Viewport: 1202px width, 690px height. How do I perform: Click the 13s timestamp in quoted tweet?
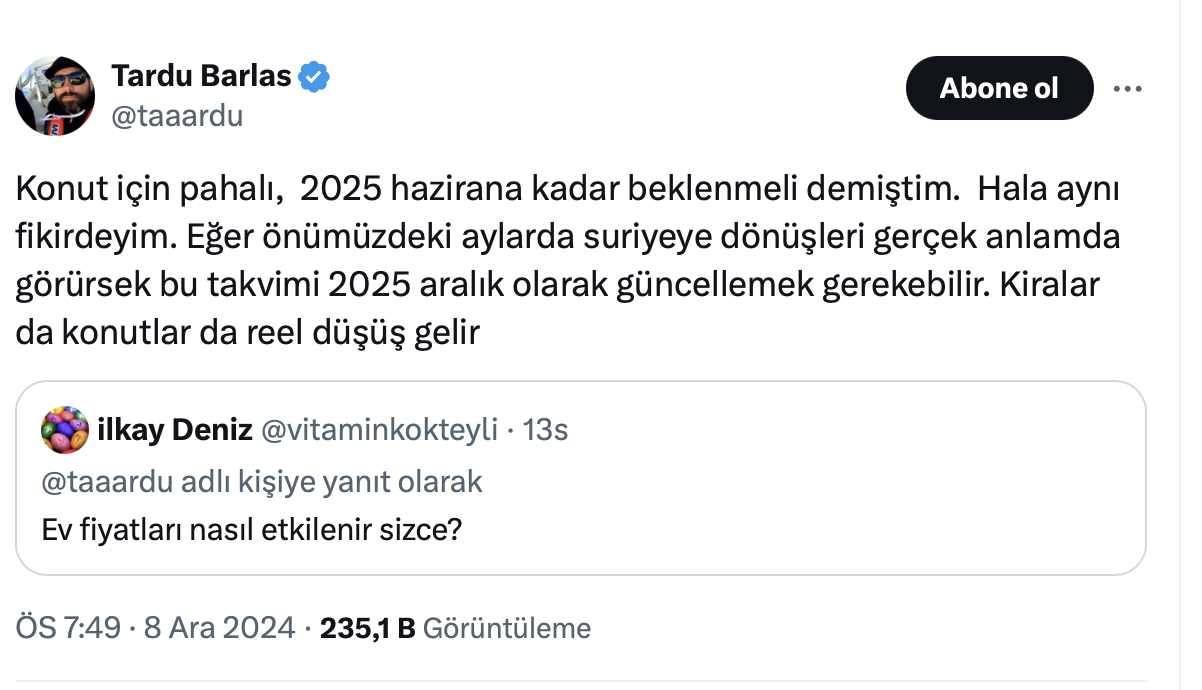546,431
